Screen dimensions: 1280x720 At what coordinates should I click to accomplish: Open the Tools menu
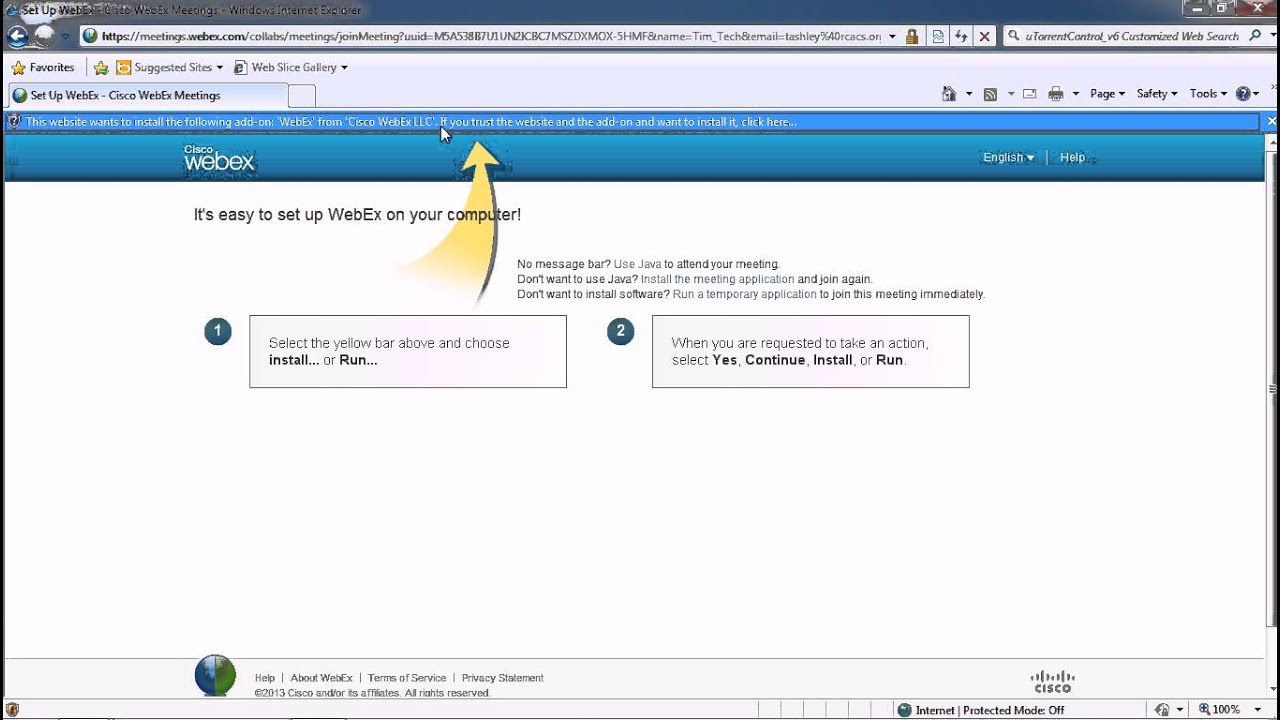(x=1208, y=93)
